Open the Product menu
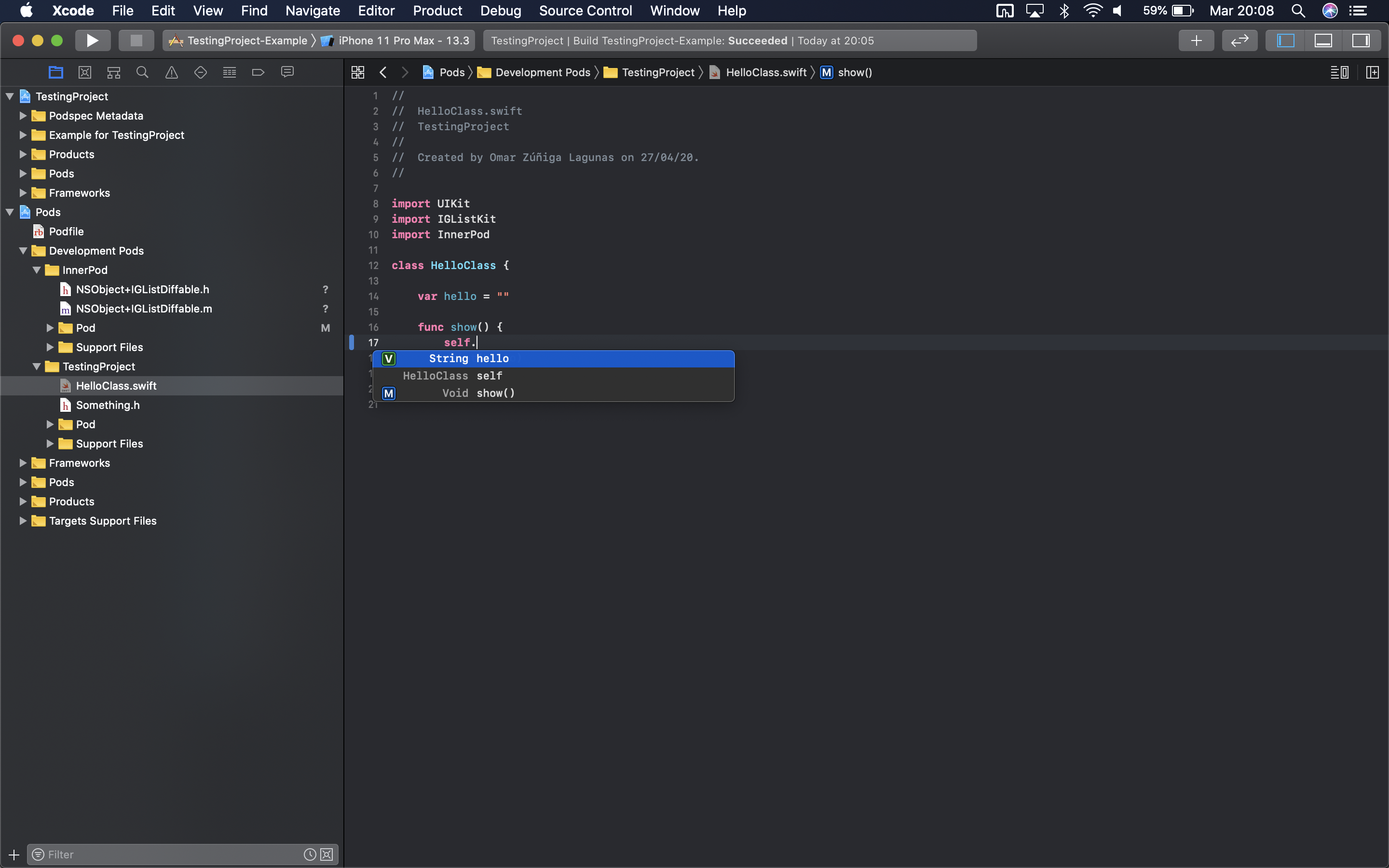The image size is (1389, 868). tap(437, 11)
